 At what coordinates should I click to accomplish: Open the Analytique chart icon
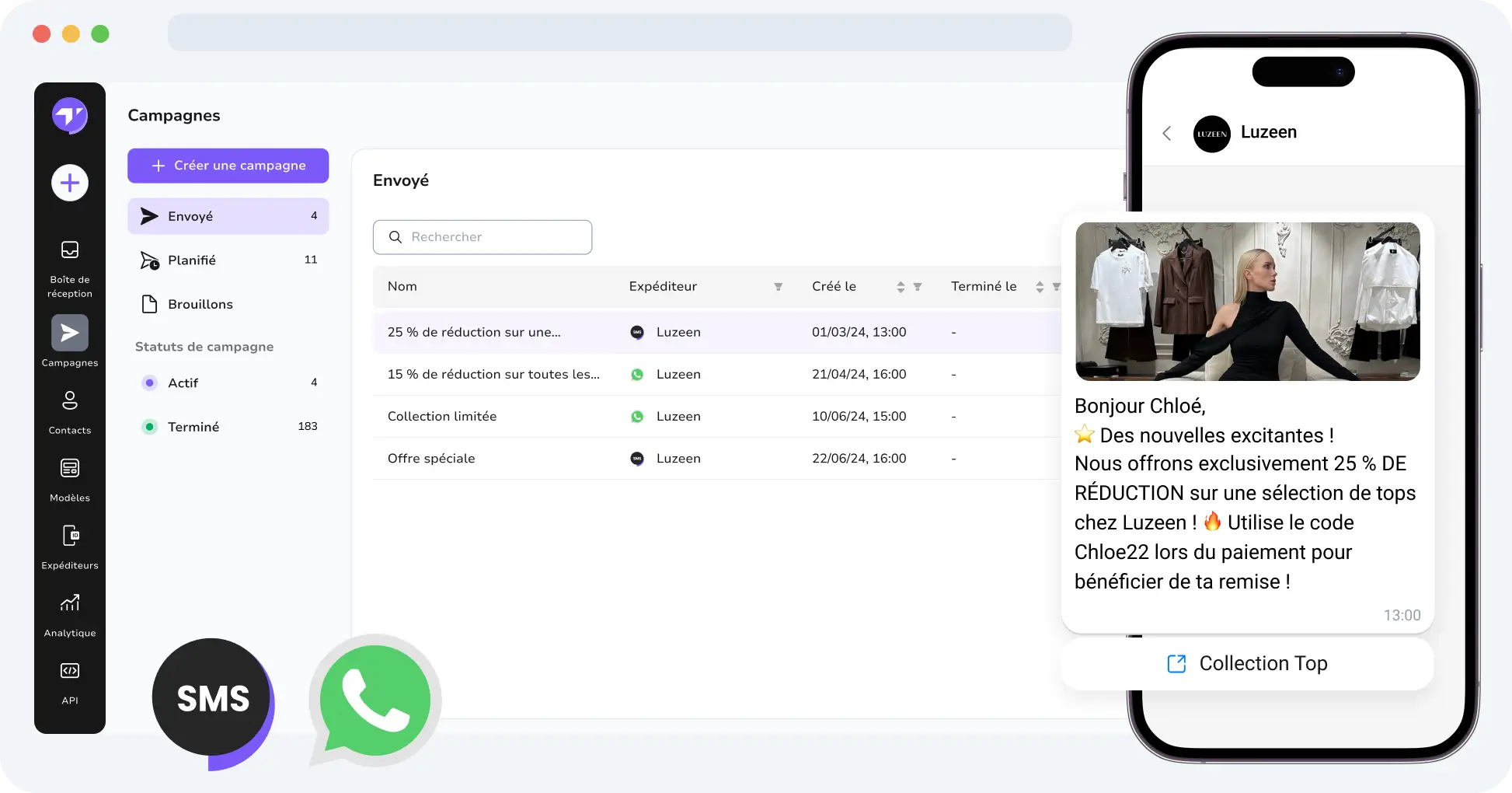tap(70, 603)
